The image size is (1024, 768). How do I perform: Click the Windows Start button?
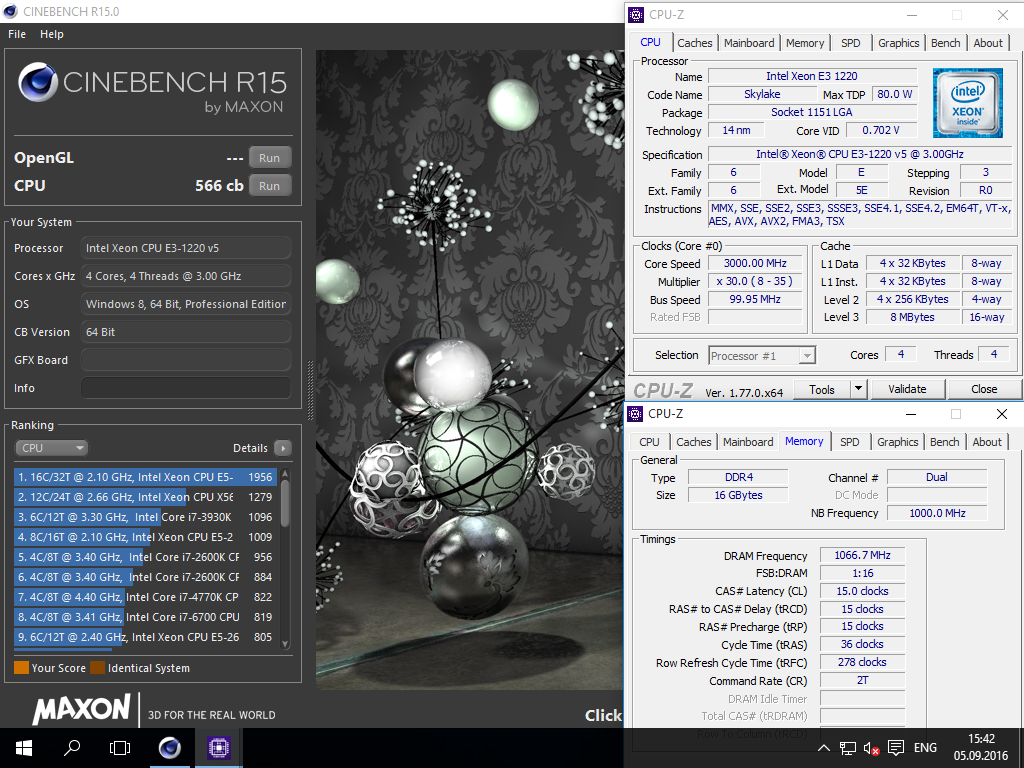(x=24, y=748)
